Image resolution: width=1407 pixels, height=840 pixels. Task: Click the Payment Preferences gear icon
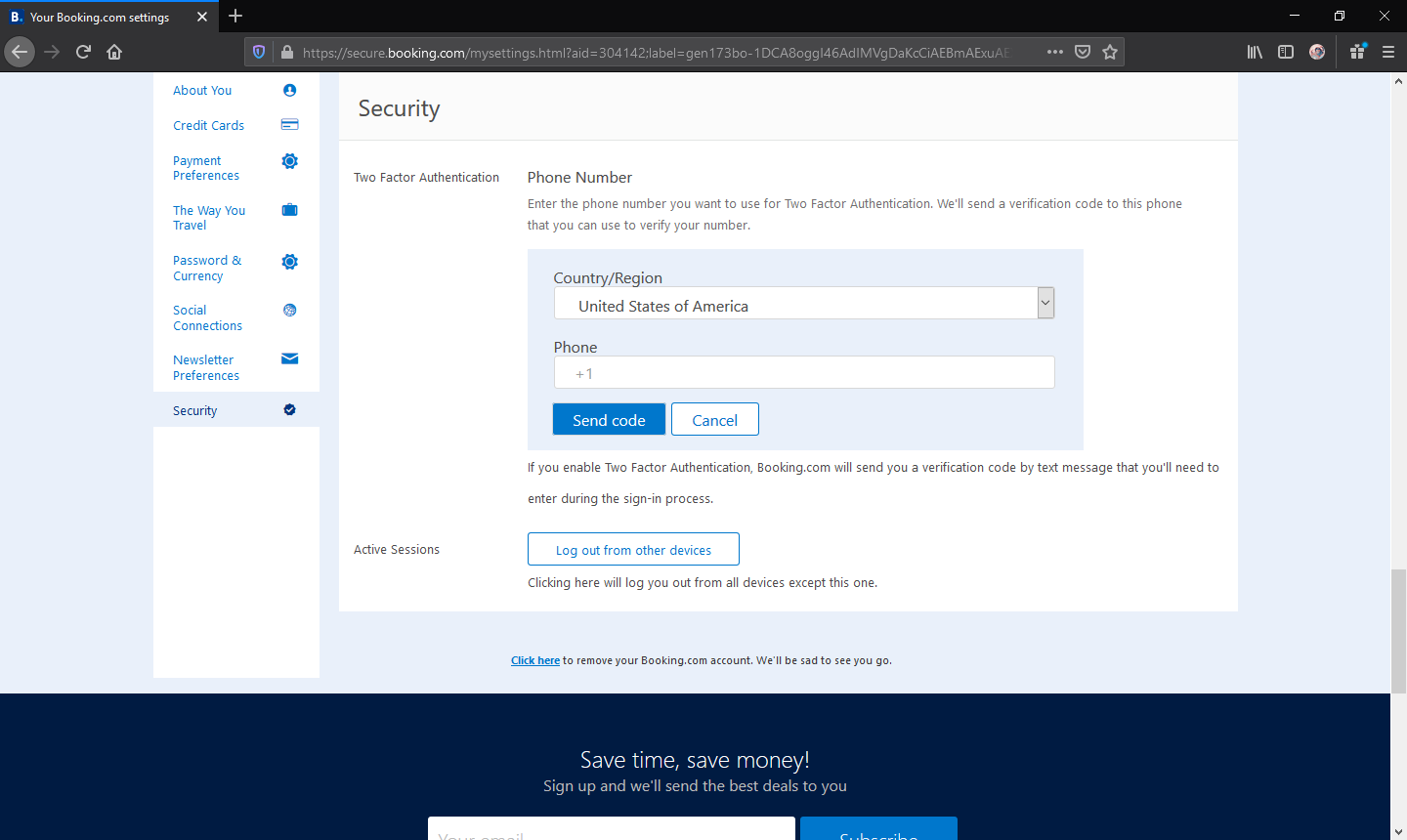pos(289,161)
